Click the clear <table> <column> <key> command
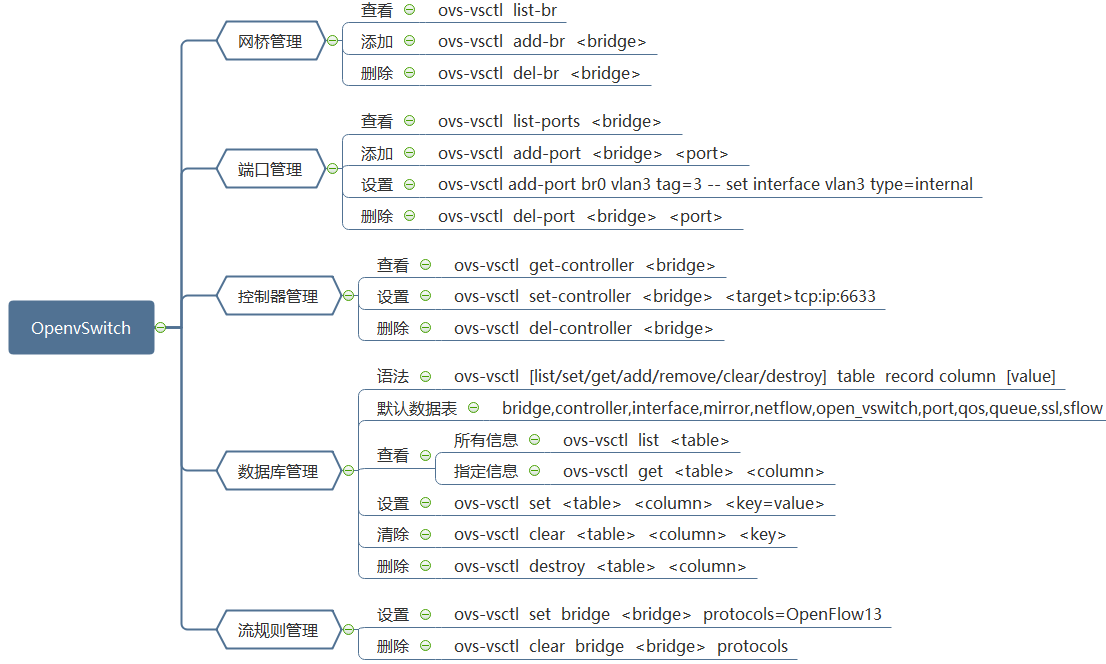Viewport: 1106px width, 664px height. [620, 534]
